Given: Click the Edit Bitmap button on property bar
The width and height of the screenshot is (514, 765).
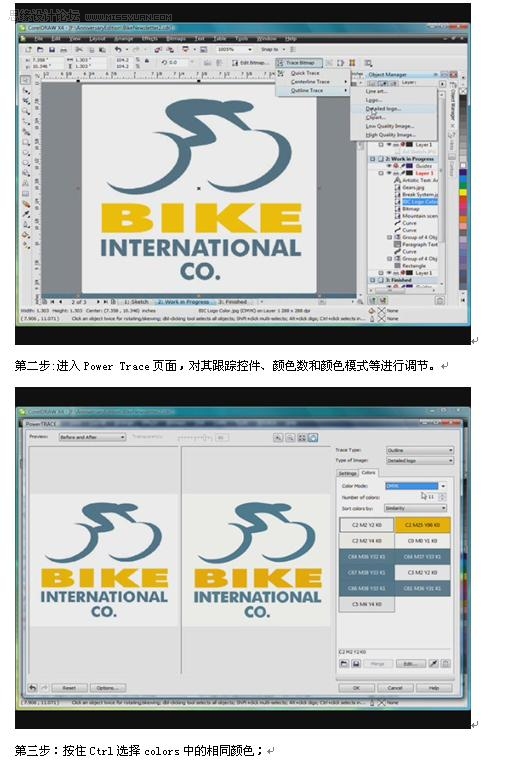Looking at the screenshot, I should coord(249,63).
